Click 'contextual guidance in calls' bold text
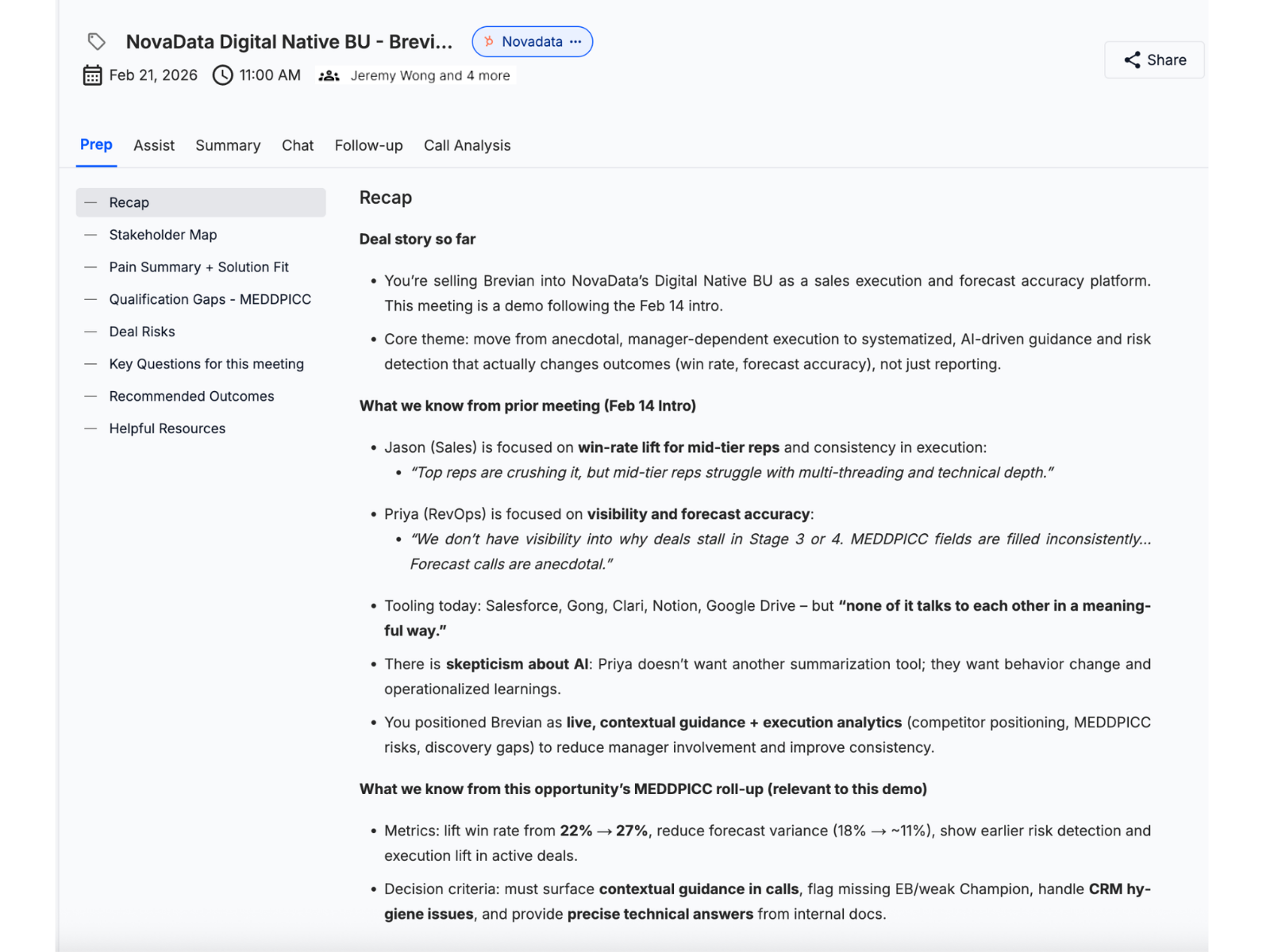1270x952 pixels. 699,889
